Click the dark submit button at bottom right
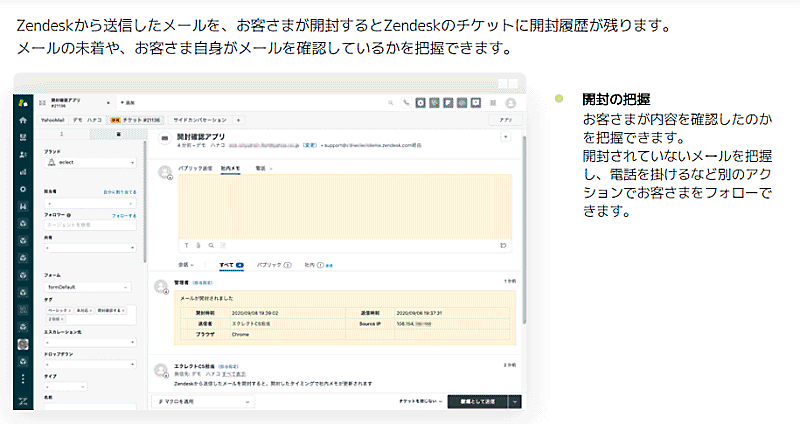 click(477, 400)
